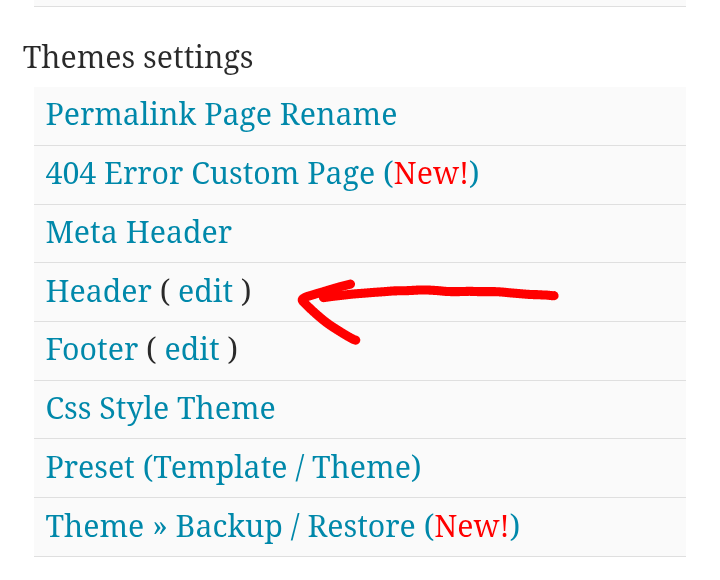Click red New! label beside 404 Error Custom Page
720x580 pixels.
click(431, 174)
